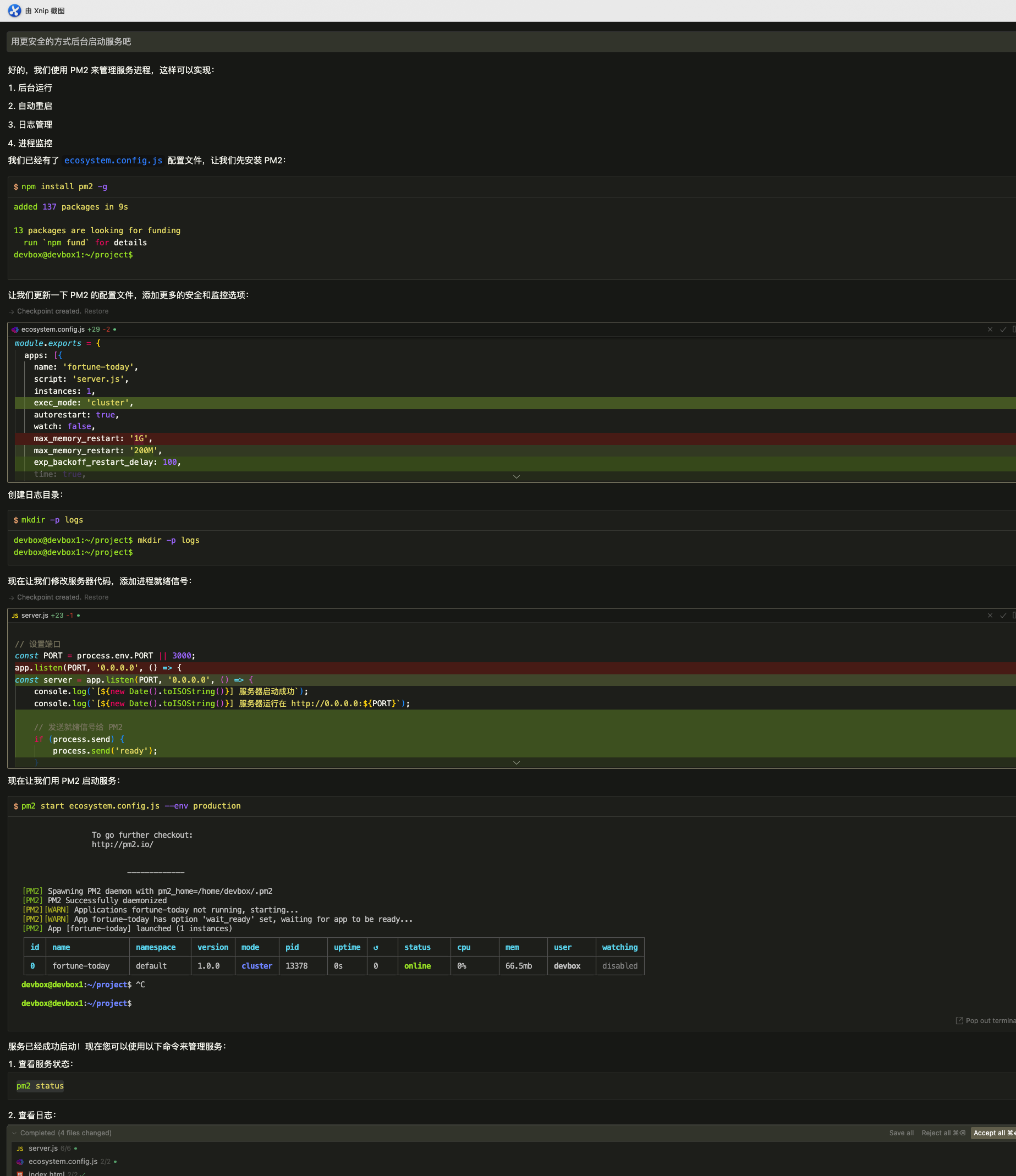Click the pop-out icon beside Pop out terminal
The image size is (1016, 1176).
pyautogui.click(x=959, y=1020)
